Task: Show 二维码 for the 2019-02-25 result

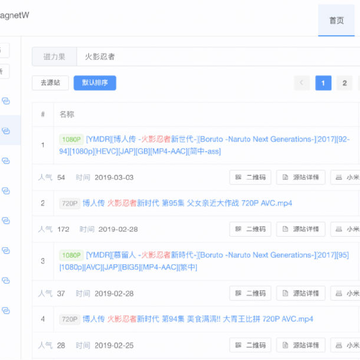Action: click(250, 345)
